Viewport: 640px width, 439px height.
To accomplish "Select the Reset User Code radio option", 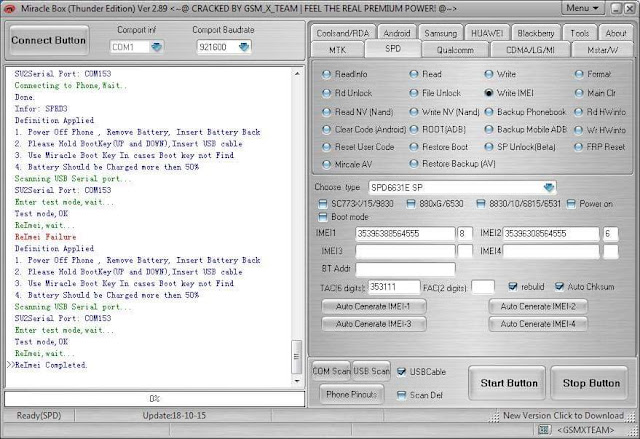I will tap(358, 147).
